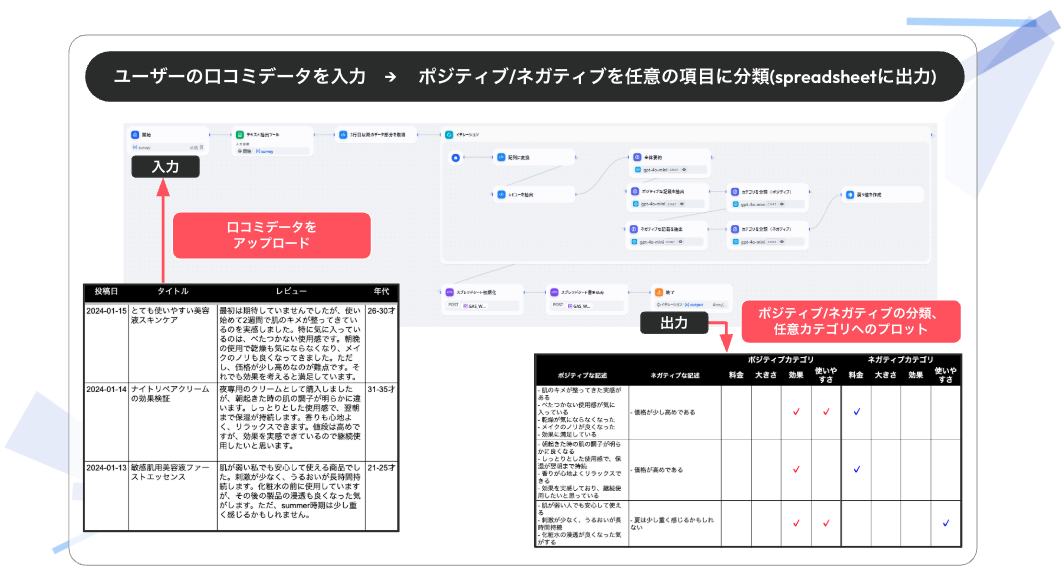Select the ポジティブカテゴリ table header
Image resolution: width=1064 pixels, height=574 pixels.
coord(780,359)
